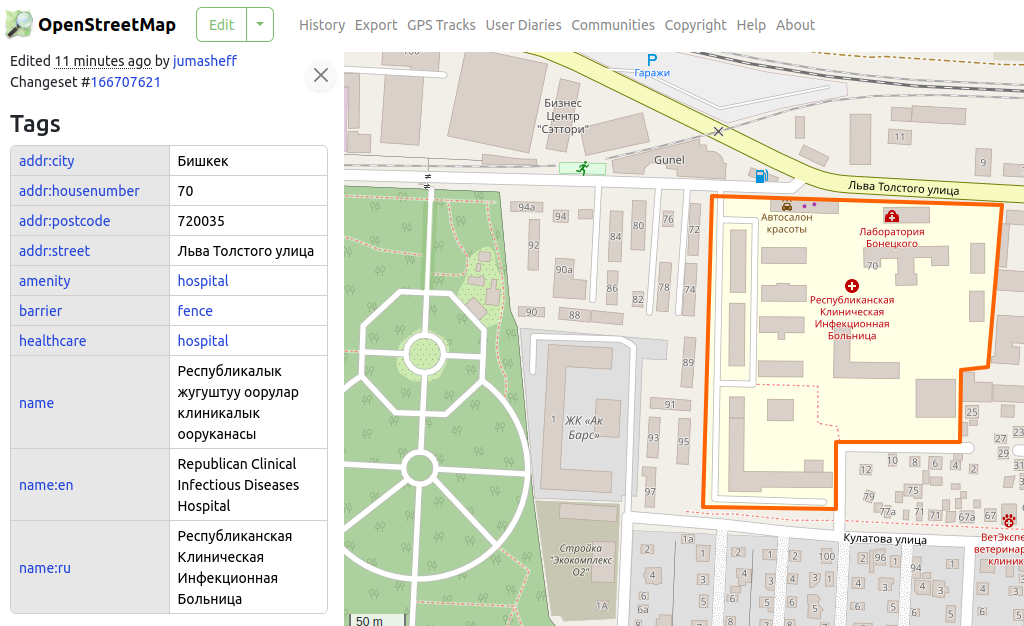Click the Tags heading
1024x626 pixels.
click(35, 124)
